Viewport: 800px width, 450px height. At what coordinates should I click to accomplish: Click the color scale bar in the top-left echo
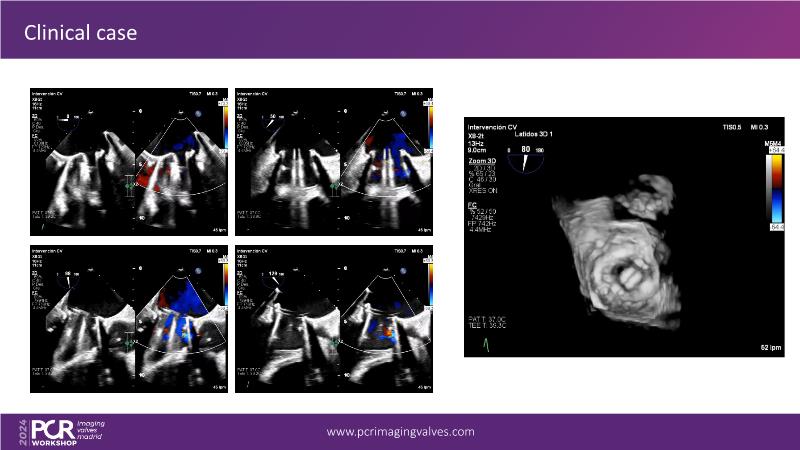click(224, 117)
